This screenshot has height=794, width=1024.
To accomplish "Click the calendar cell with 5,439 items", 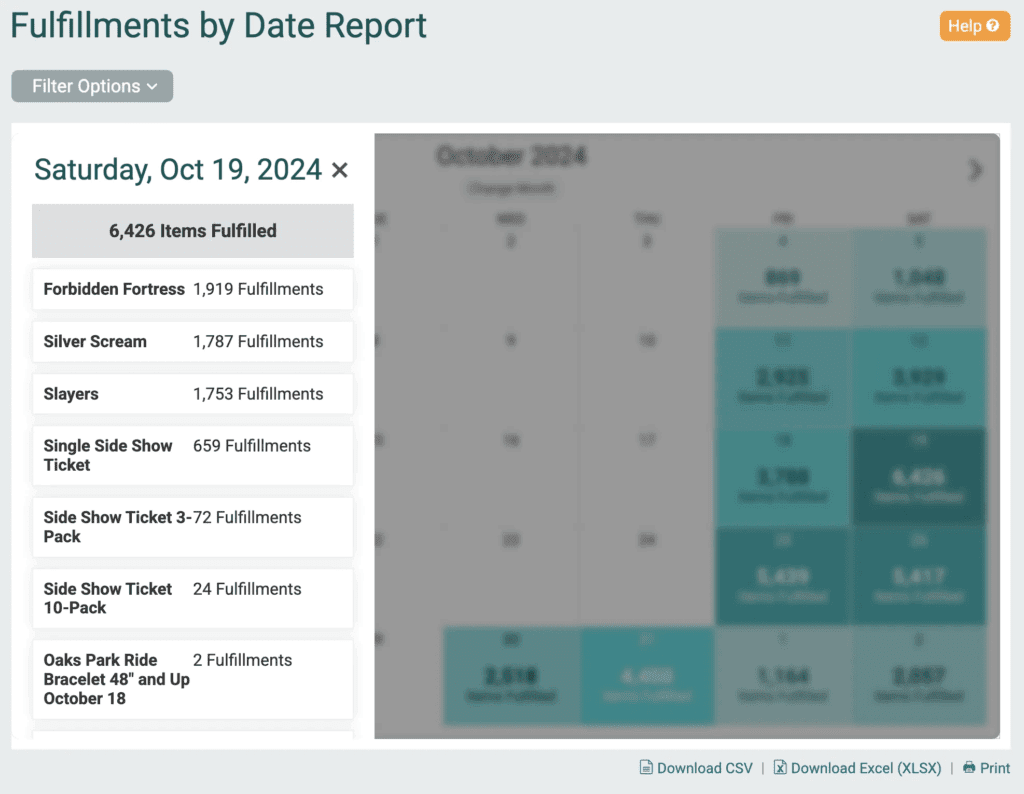I will coord(782,577).
